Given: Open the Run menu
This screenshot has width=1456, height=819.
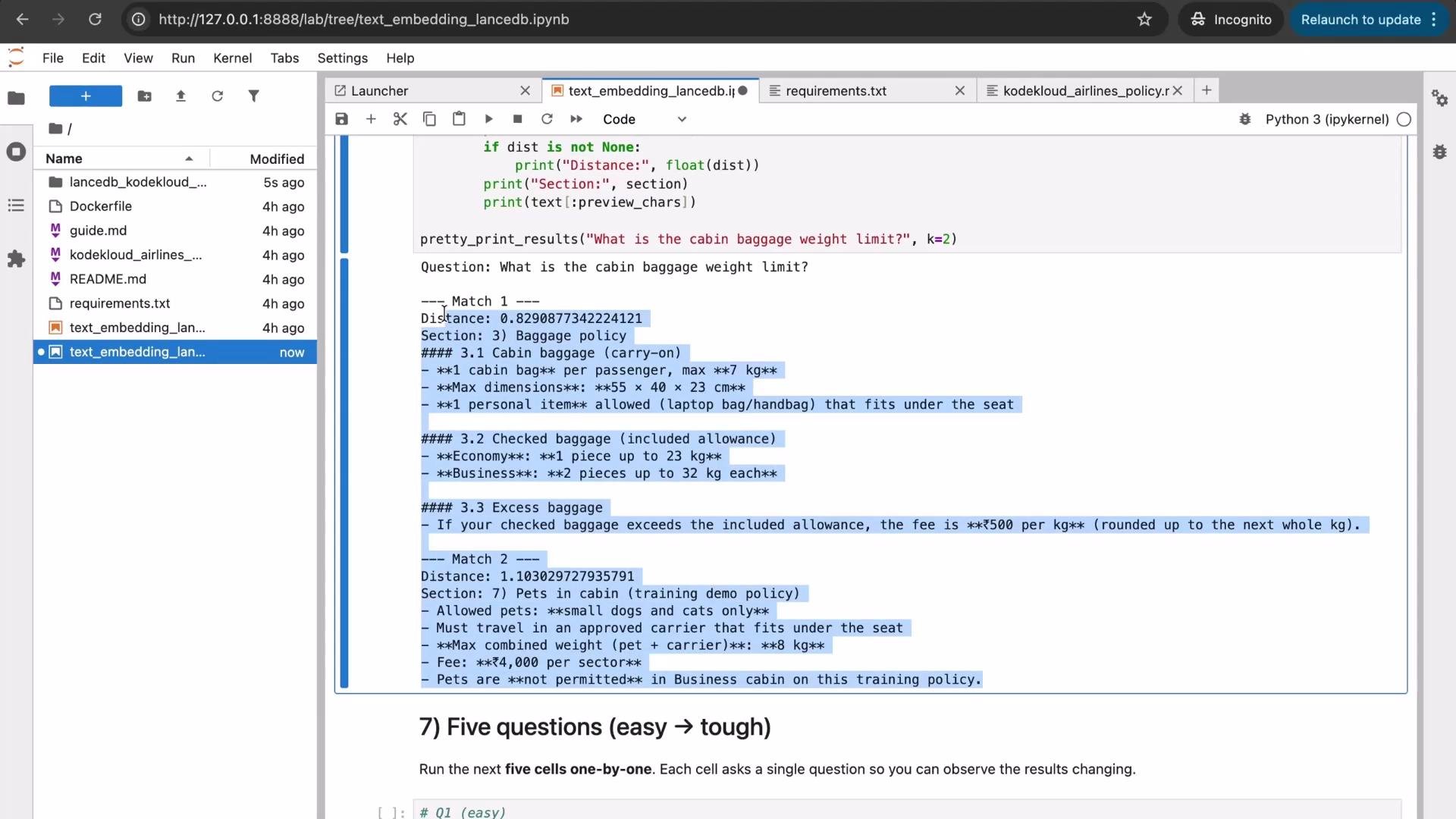Looking at the screenshot, I should pyautogui.click(x=183, y=58).
